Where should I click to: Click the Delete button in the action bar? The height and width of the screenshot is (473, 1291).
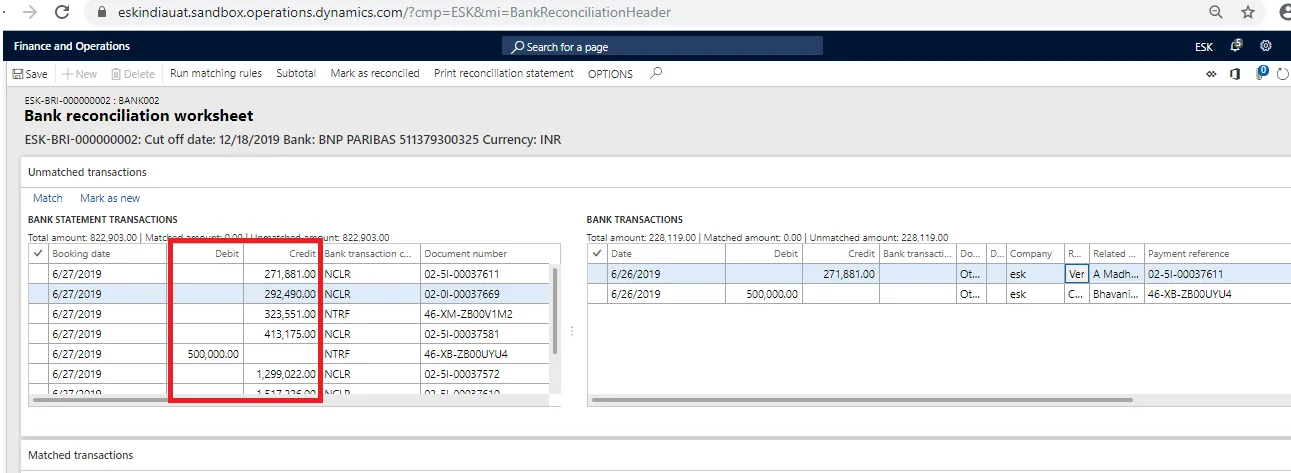132,74
